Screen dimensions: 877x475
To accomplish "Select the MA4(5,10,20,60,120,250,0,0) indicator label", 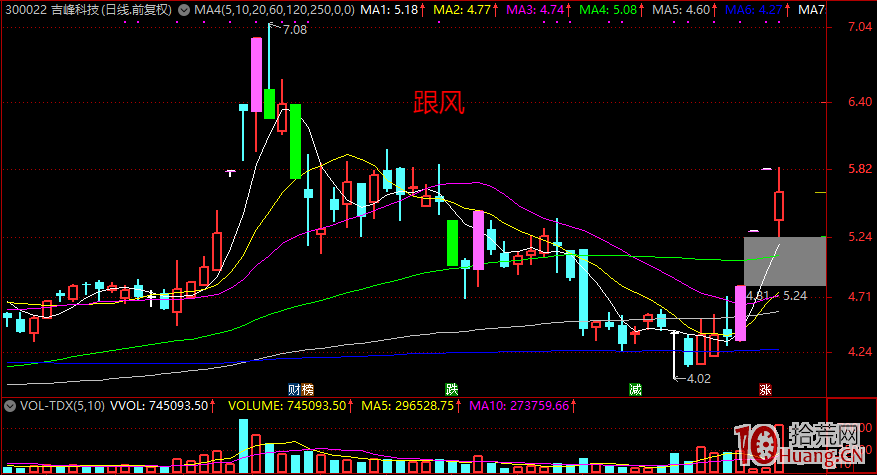I will (274, 10).
